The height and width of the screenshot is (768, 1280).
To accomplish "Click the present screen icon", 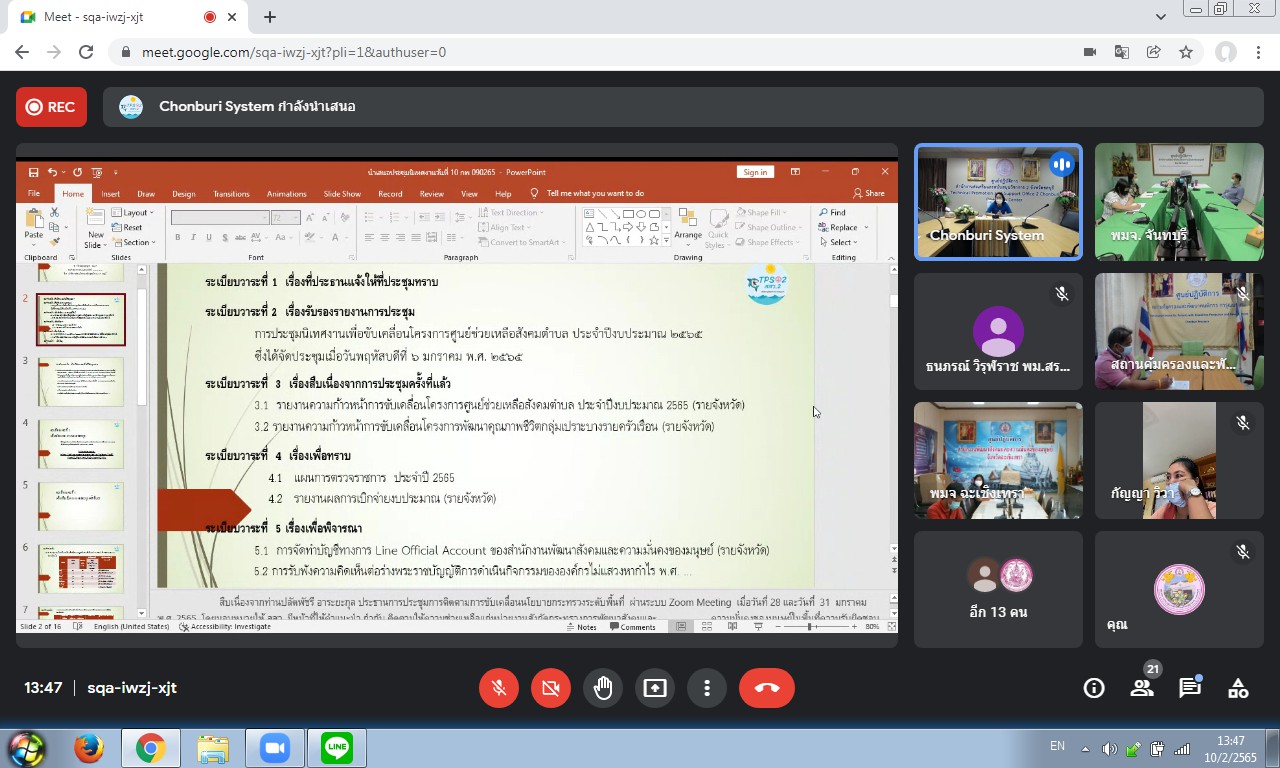I will click(655, 688).
